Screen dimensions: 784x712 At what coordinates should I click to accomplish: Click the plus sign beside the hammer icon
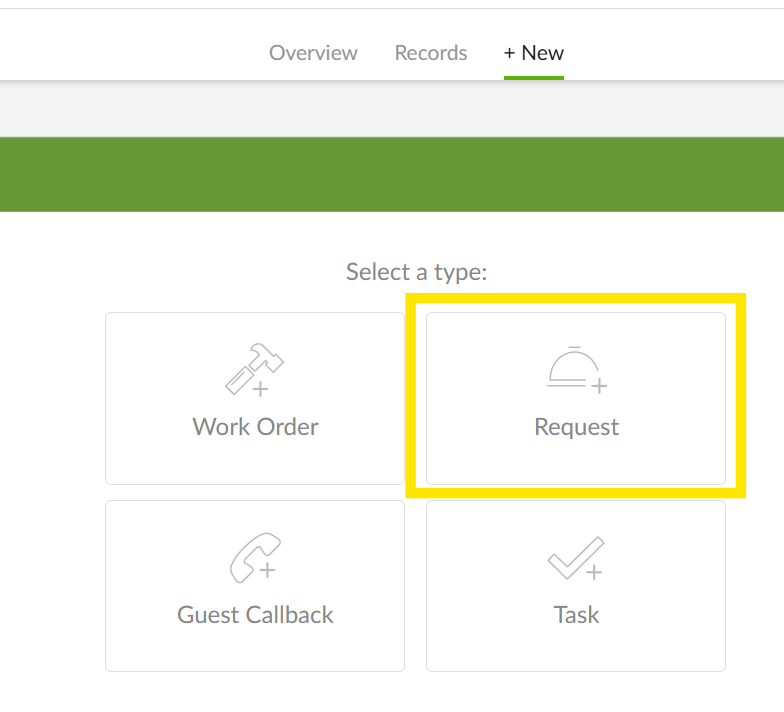[261, 389]
